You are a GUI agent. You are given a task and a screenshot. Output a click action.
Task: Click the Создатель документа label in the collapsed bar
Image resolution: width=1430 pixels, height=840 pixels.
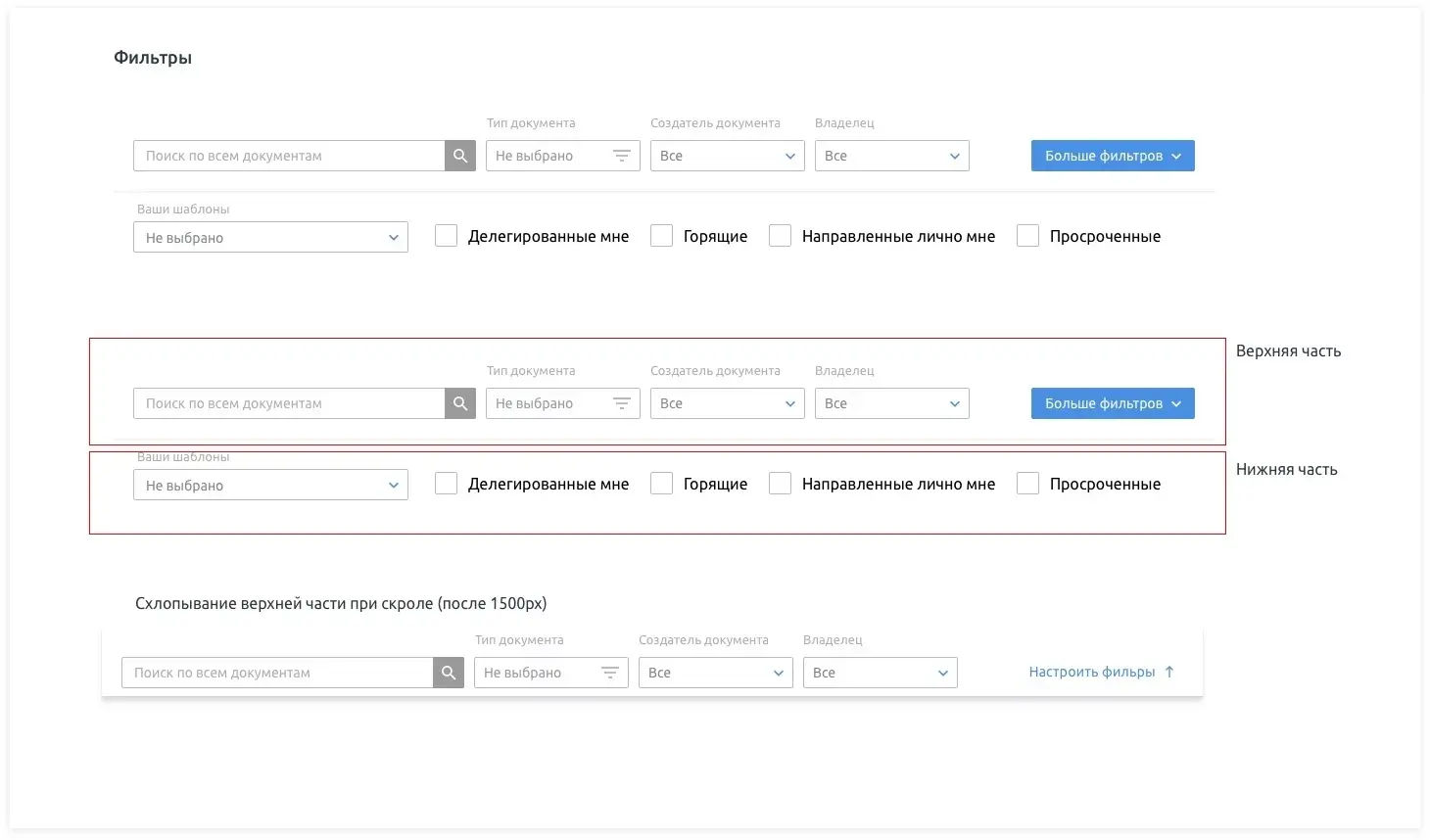[703, 640]
